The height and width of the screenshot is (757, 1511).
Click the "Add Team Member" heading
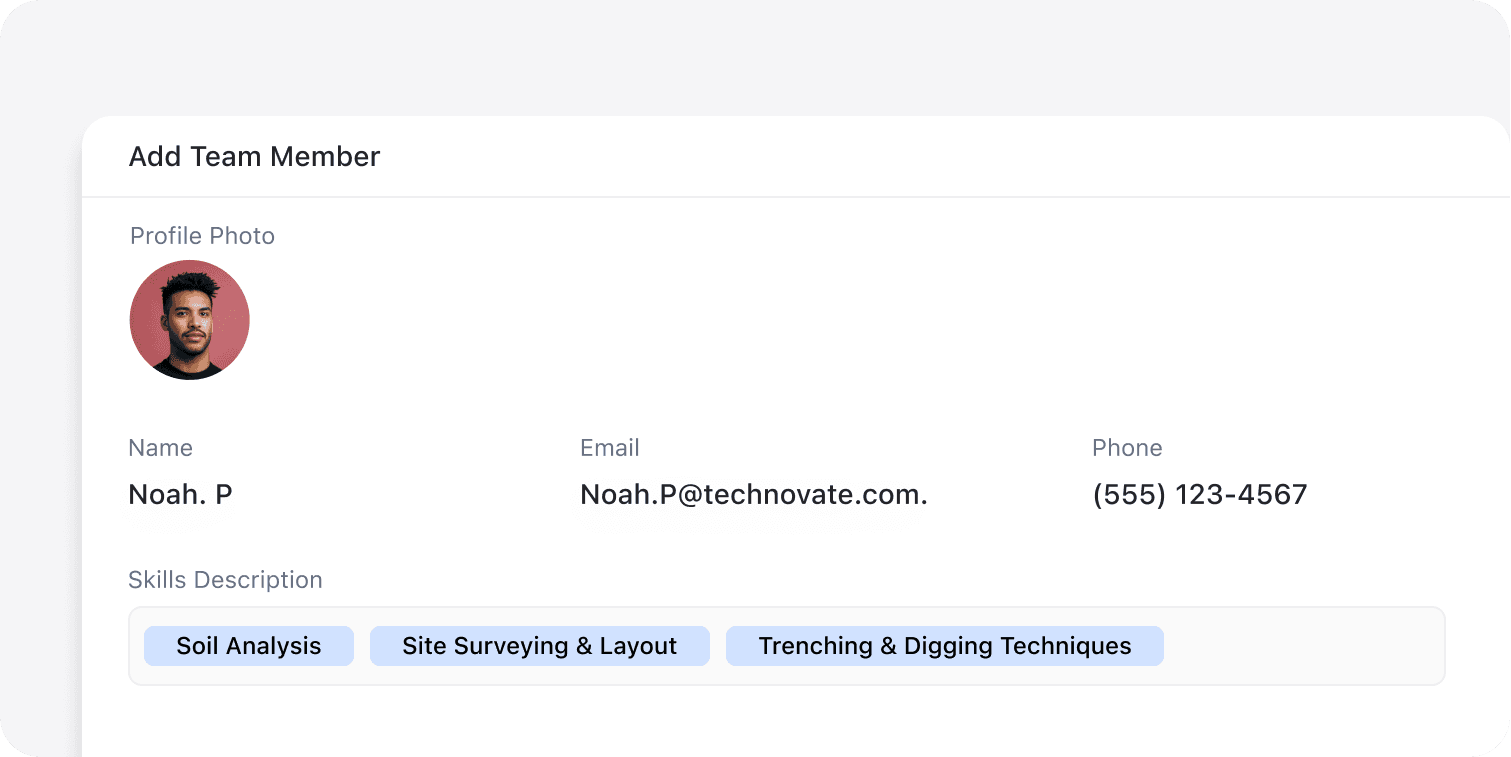(x=254, y=157)
